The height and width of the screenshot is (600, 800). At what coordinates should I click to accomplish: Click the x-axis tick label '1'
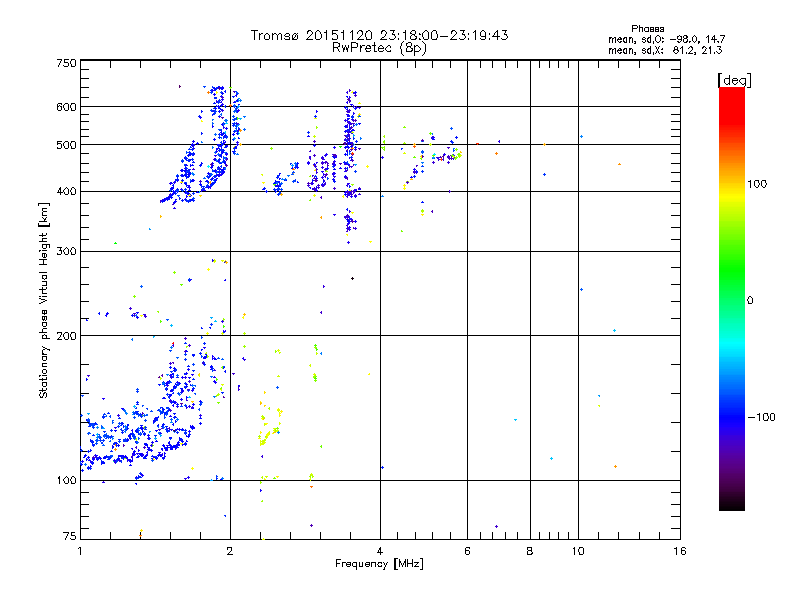[x=80, y=551]
